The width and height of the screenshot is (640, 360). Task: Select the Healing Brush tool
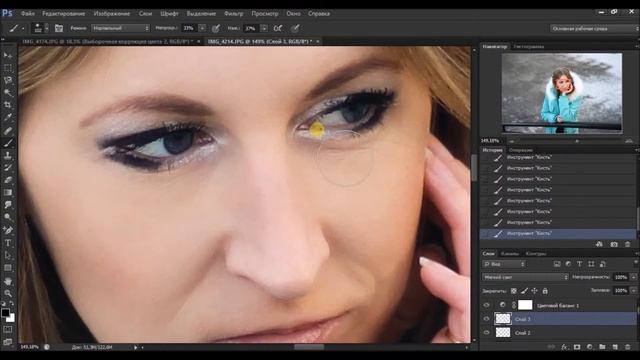[8, 131]
